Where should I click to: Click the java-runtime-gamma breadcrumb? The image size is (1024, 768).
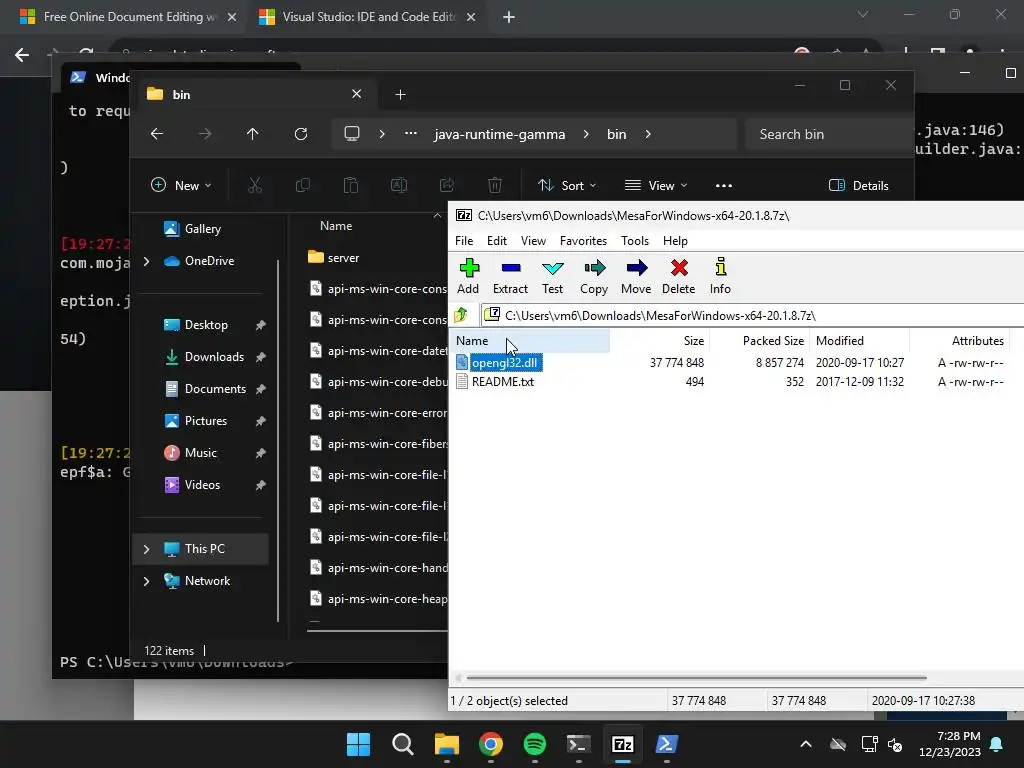500,135
